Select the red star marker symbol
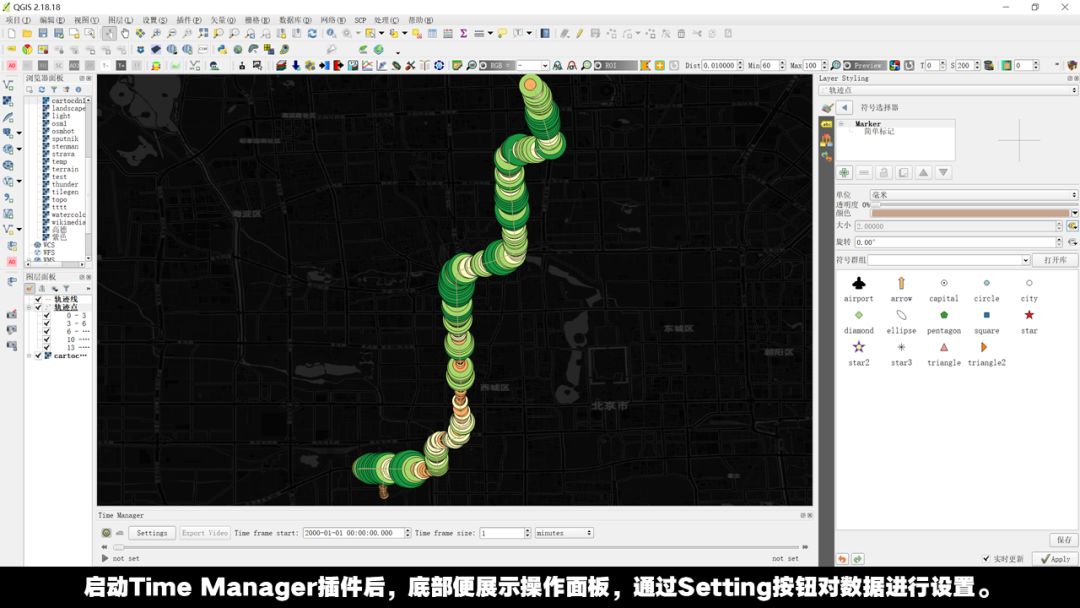Screen dimensions: 1080x608 click(1029, 315)
